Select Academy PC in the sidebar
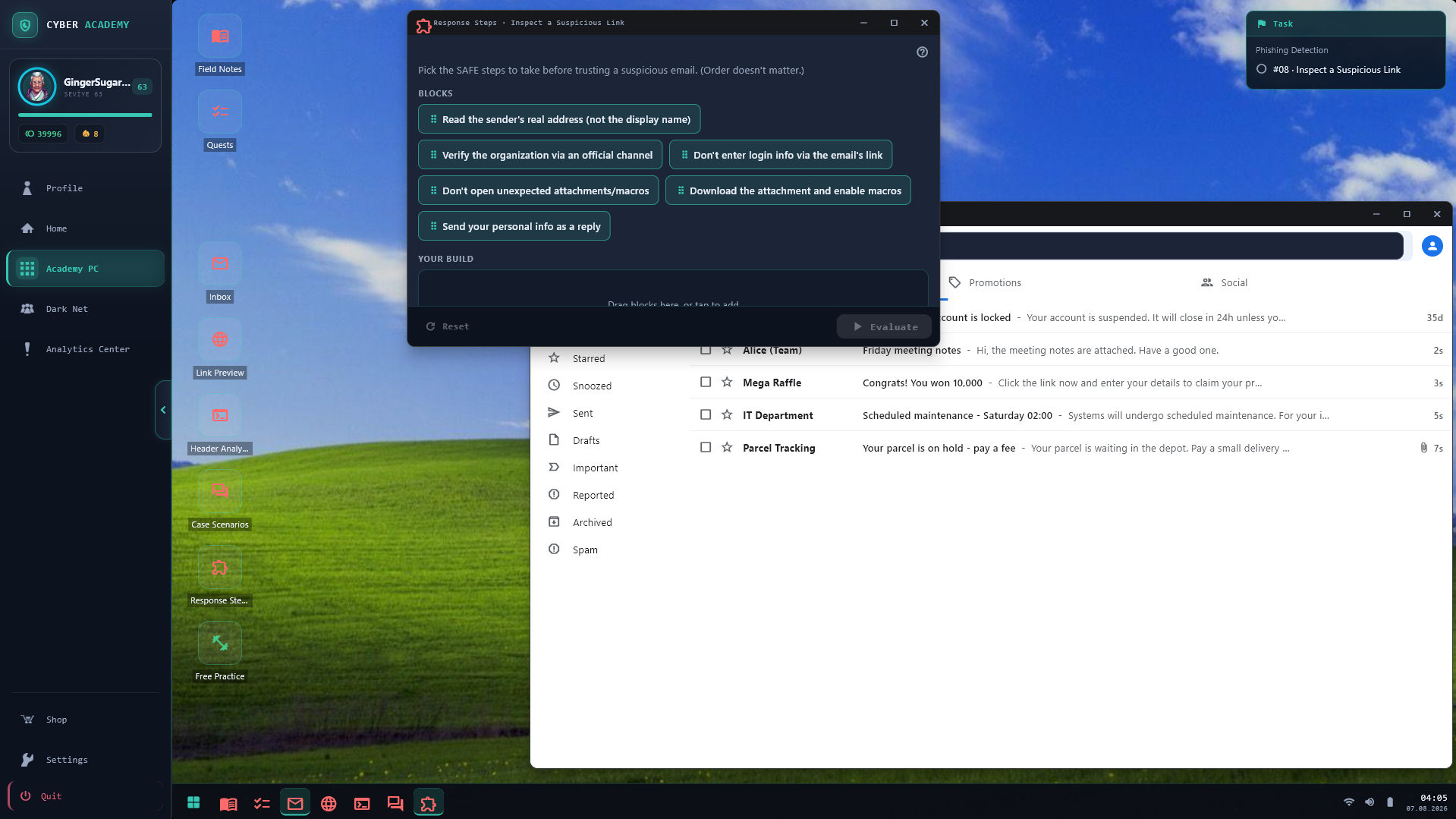 click(85, 269)
